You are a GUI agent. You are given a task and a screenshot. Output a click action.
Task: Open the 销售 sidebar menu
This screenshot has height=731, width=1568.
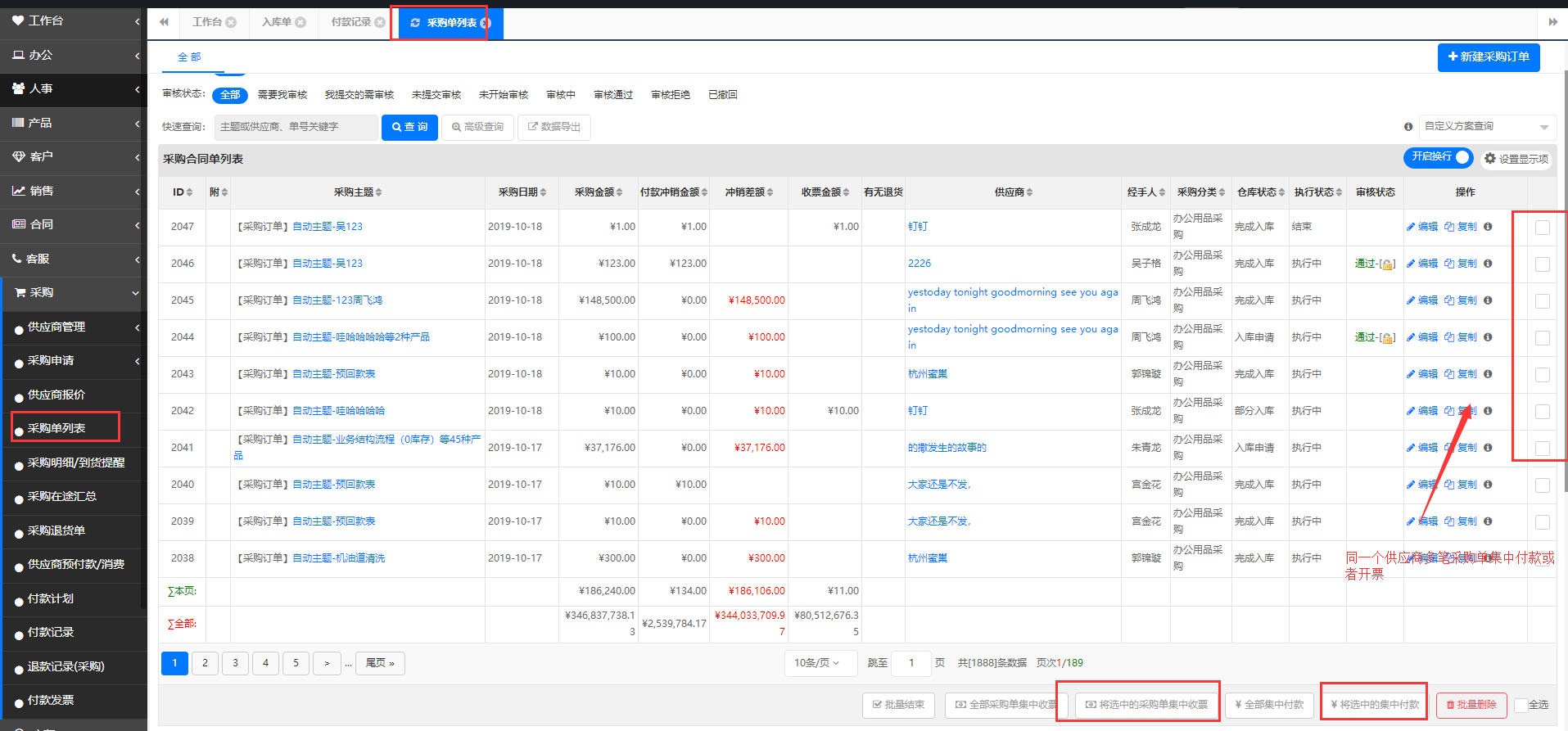(74, 191)
